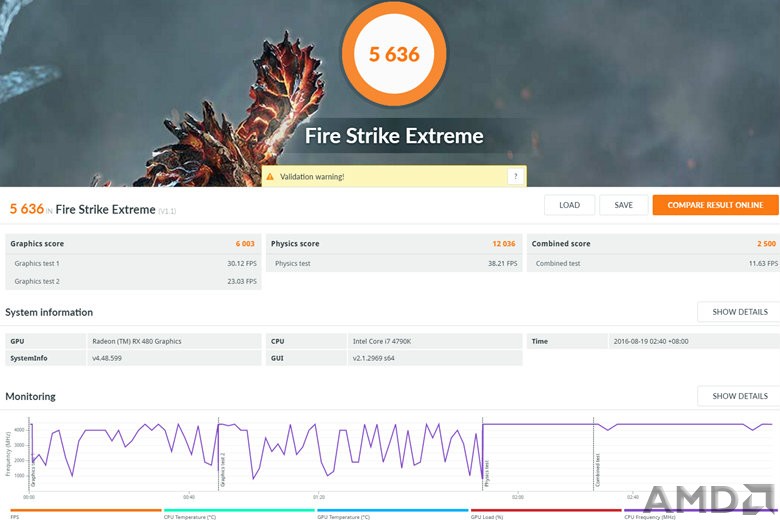
Task: Click the Monitoring section heading
Action: click(30, 397)
